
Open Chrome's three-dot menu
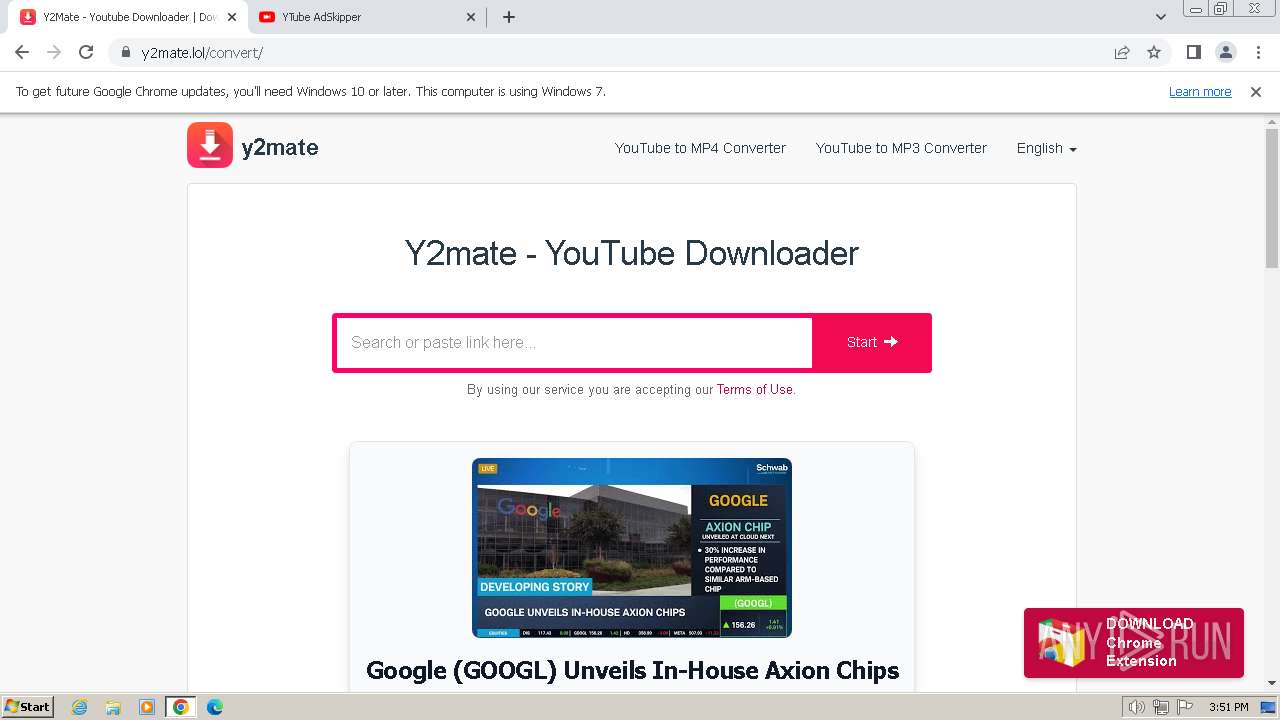coord(1257,52)
